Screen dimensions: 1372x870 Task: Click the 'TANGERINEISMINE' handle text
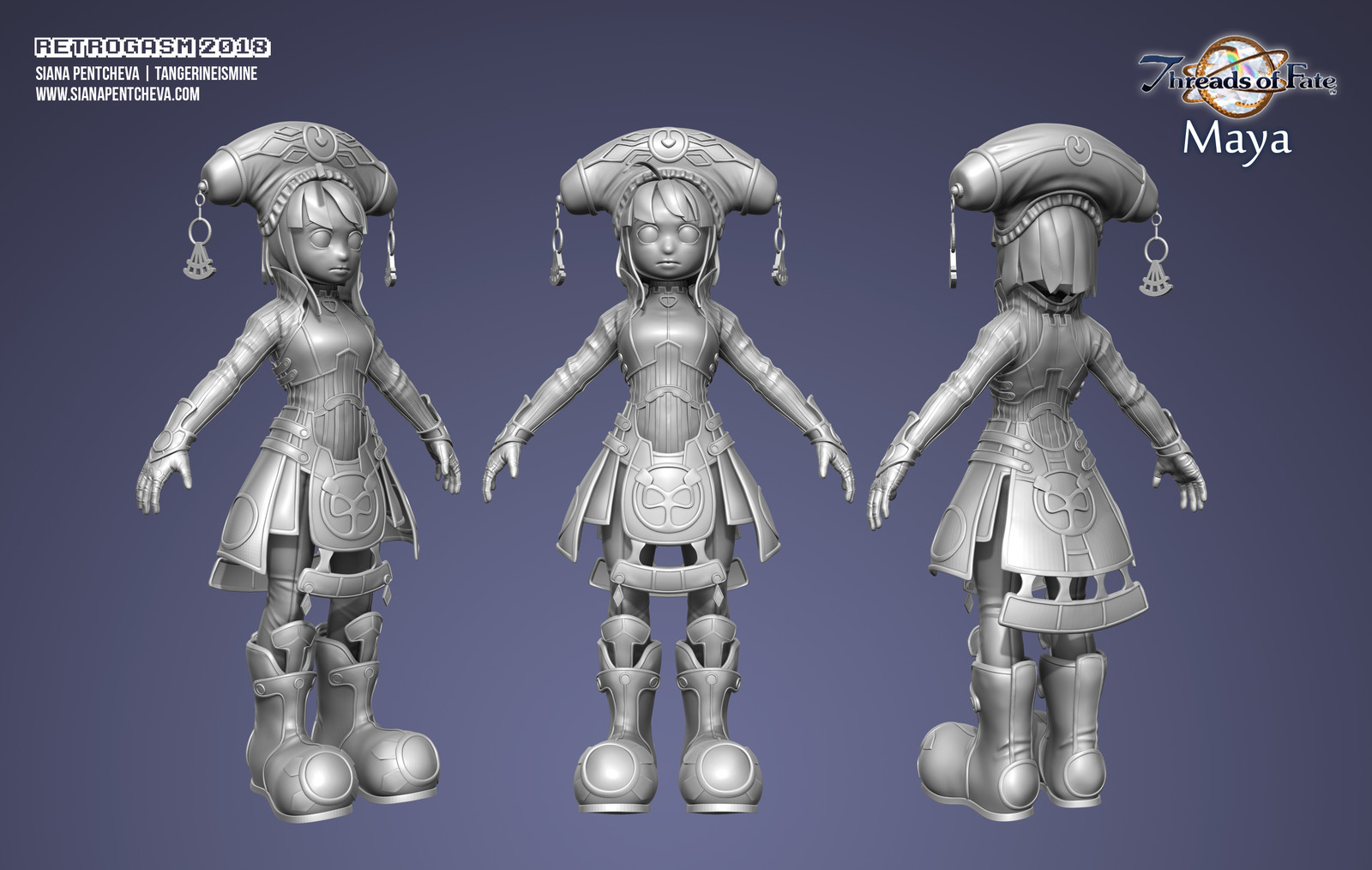[x=206, y=75]
